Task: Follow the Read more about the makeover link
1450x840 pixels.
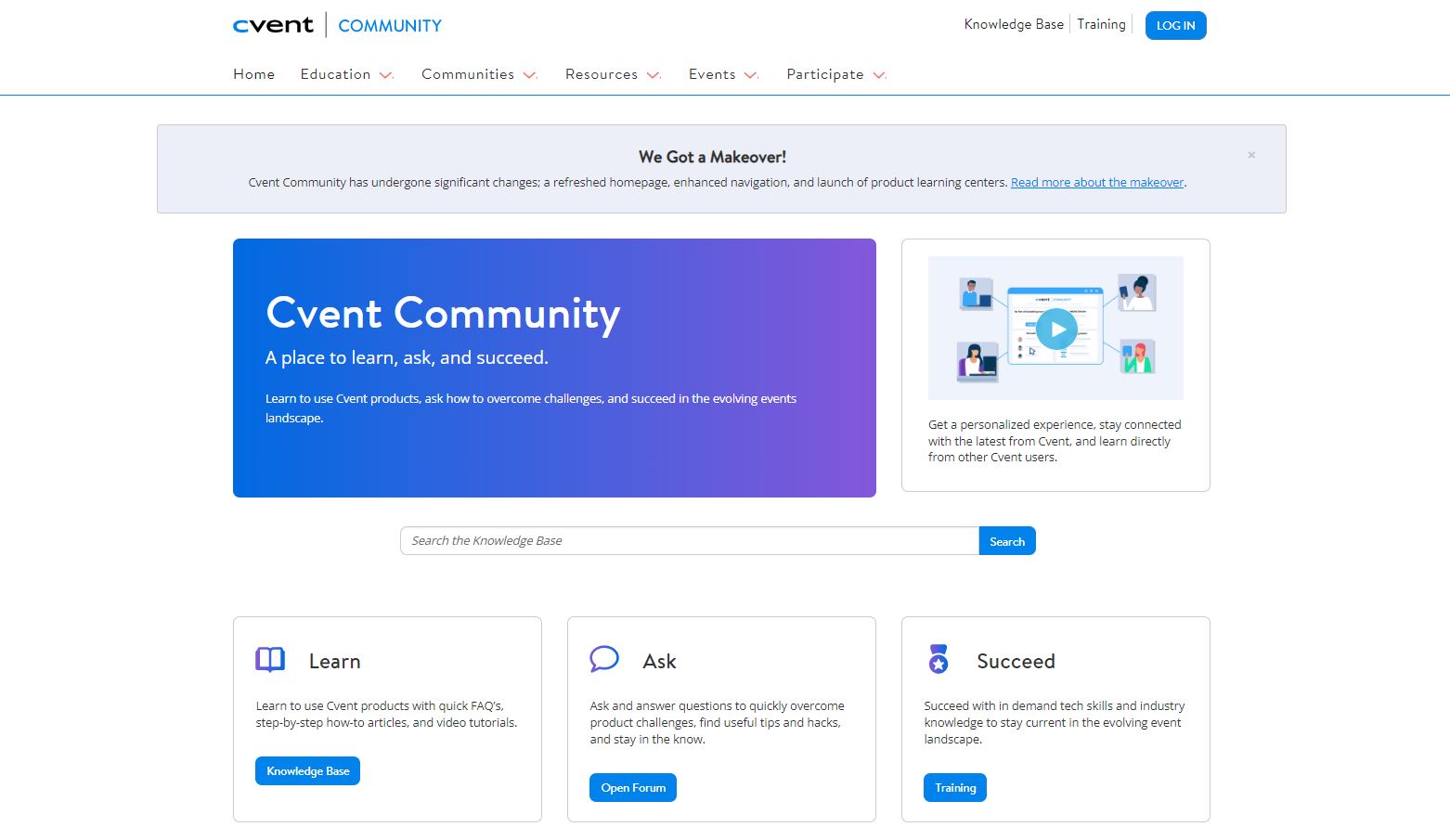Action: 1097,183
